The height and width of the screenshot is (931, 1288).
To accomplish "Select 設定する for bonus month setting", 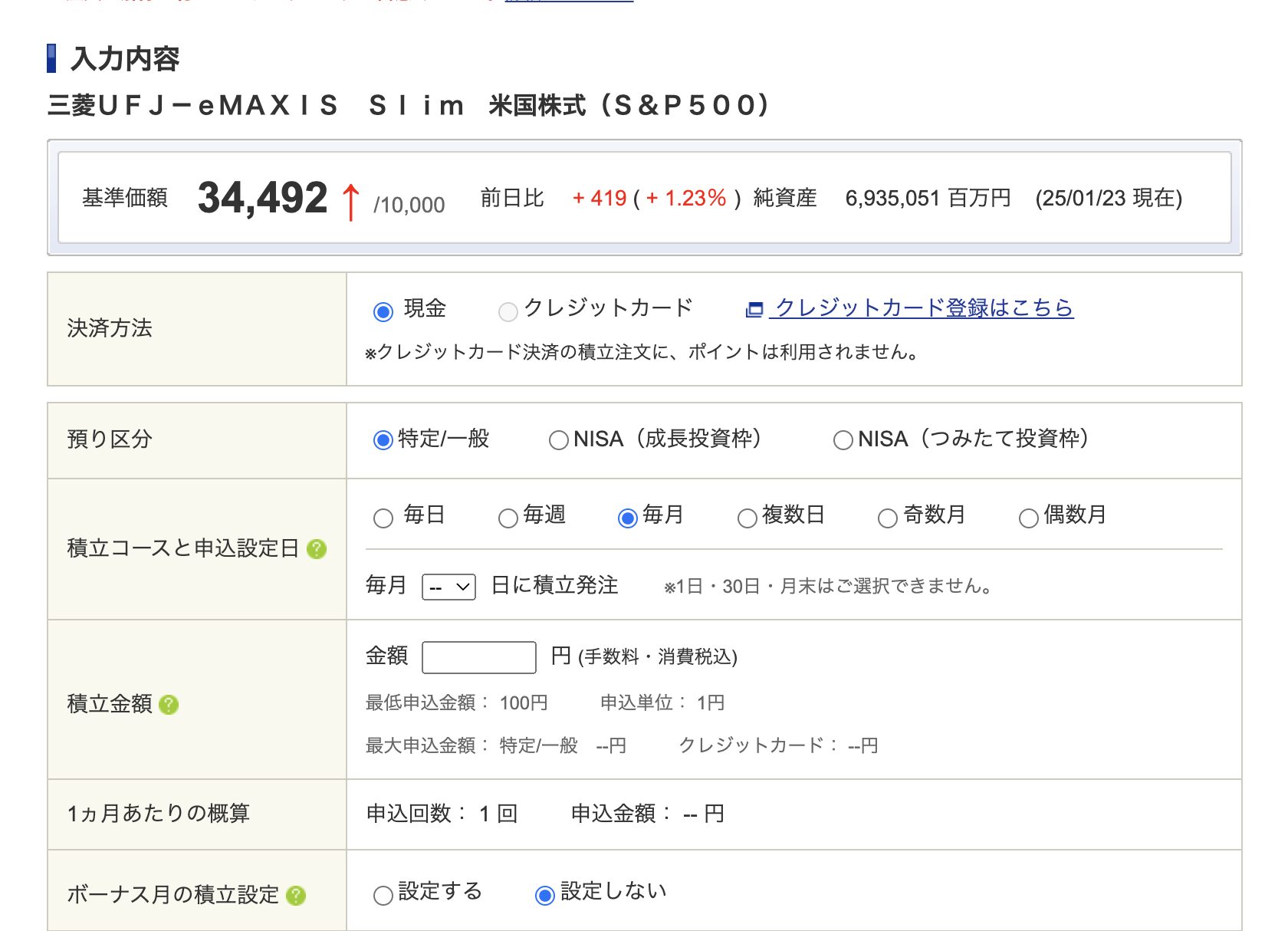I will [x=383, y=895].
